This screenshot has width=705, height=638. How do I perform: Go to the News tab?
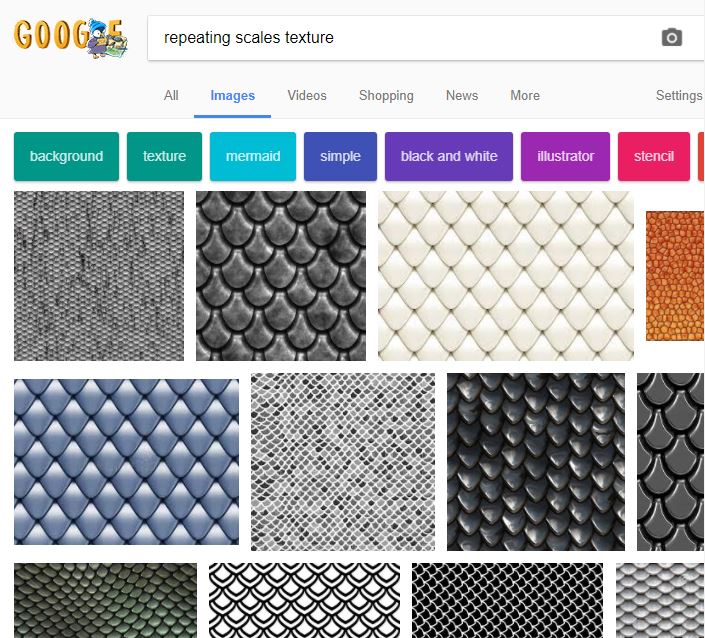462,96
